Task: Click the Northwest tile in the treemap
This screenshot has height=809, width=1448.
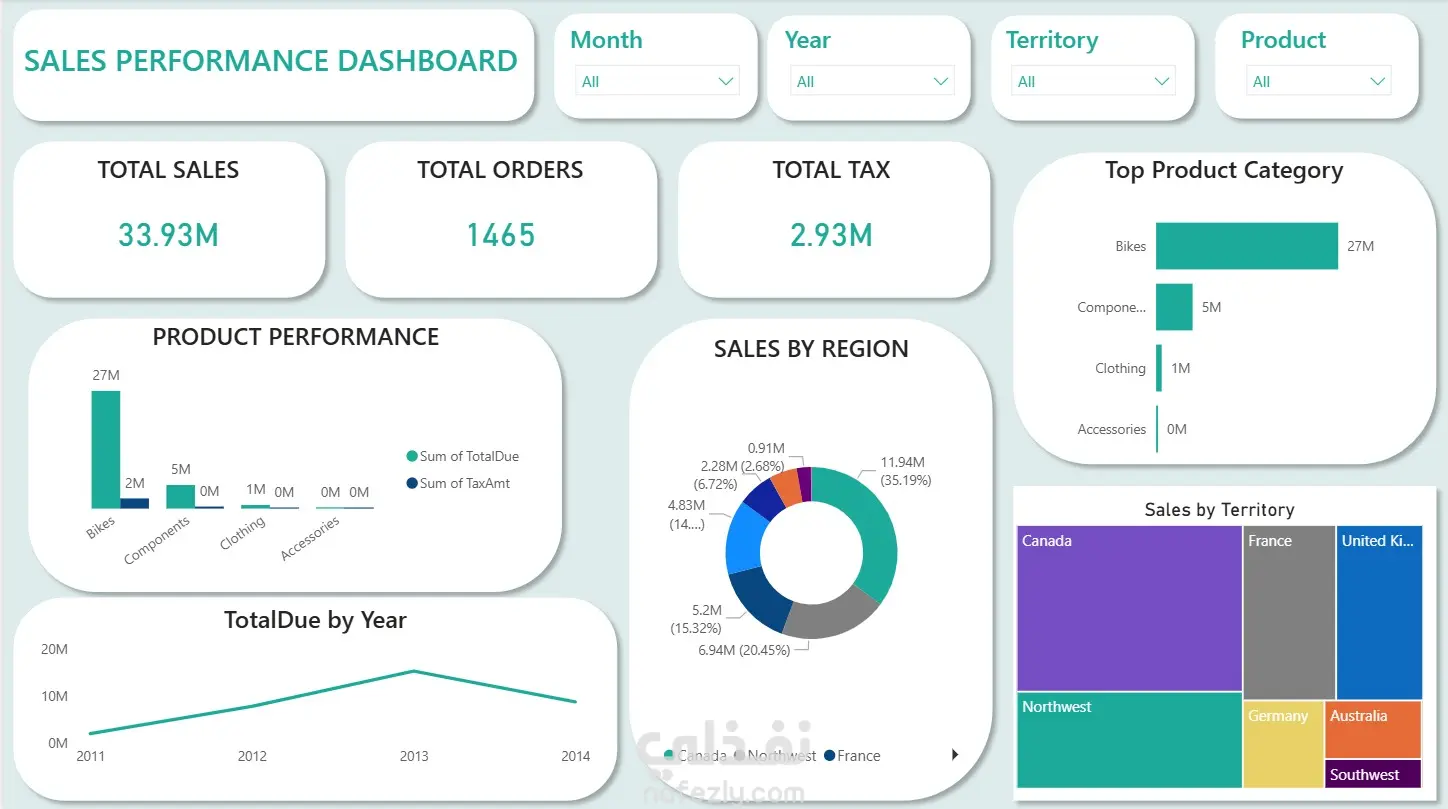Action: 1129,740
